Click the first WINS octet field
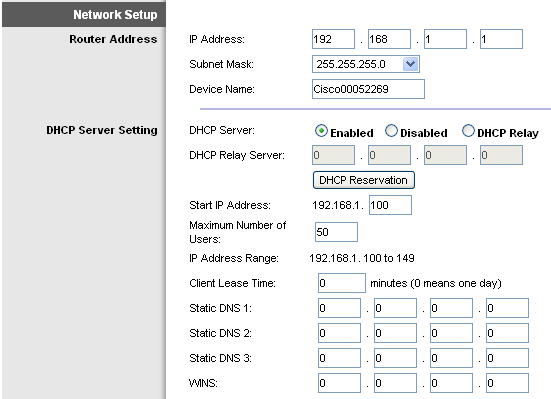 (339, 383)
